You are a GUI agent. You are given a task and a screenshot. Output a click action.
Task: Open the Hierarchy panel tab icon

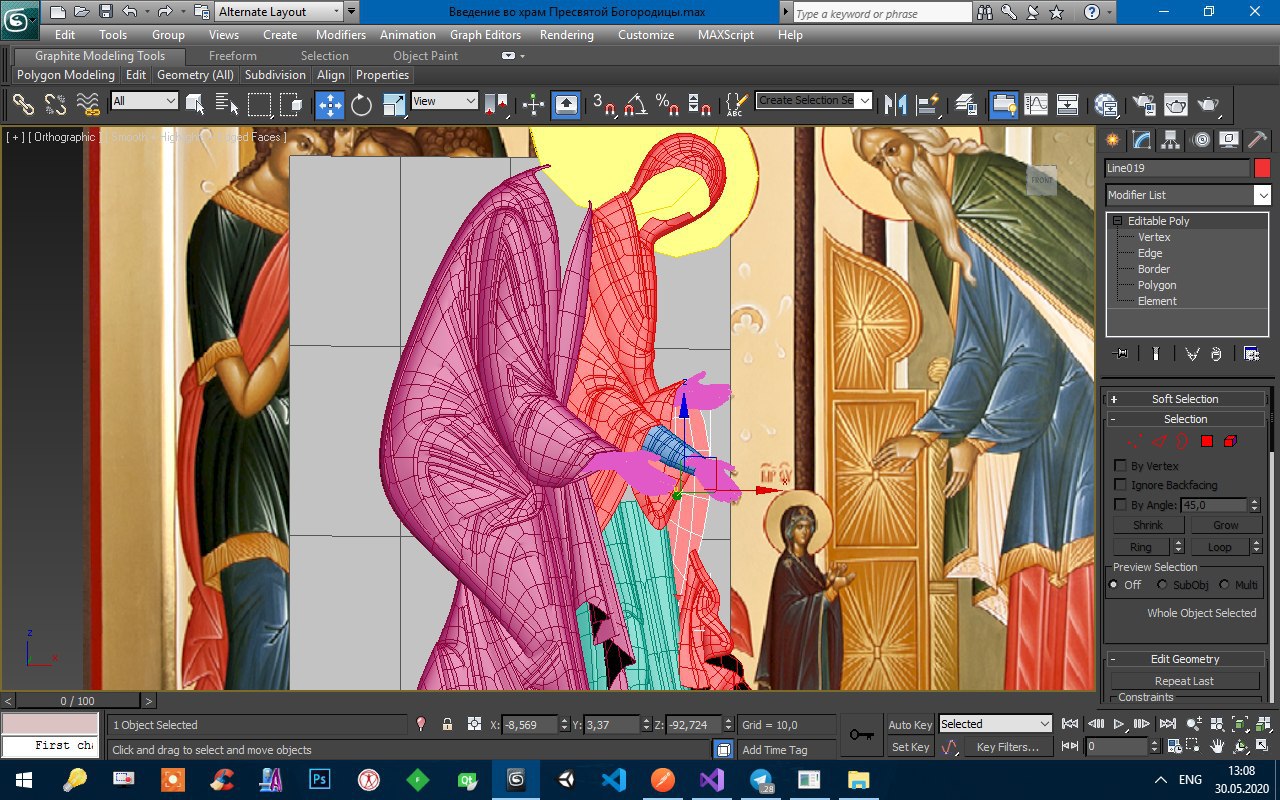tap(1170, 140)
